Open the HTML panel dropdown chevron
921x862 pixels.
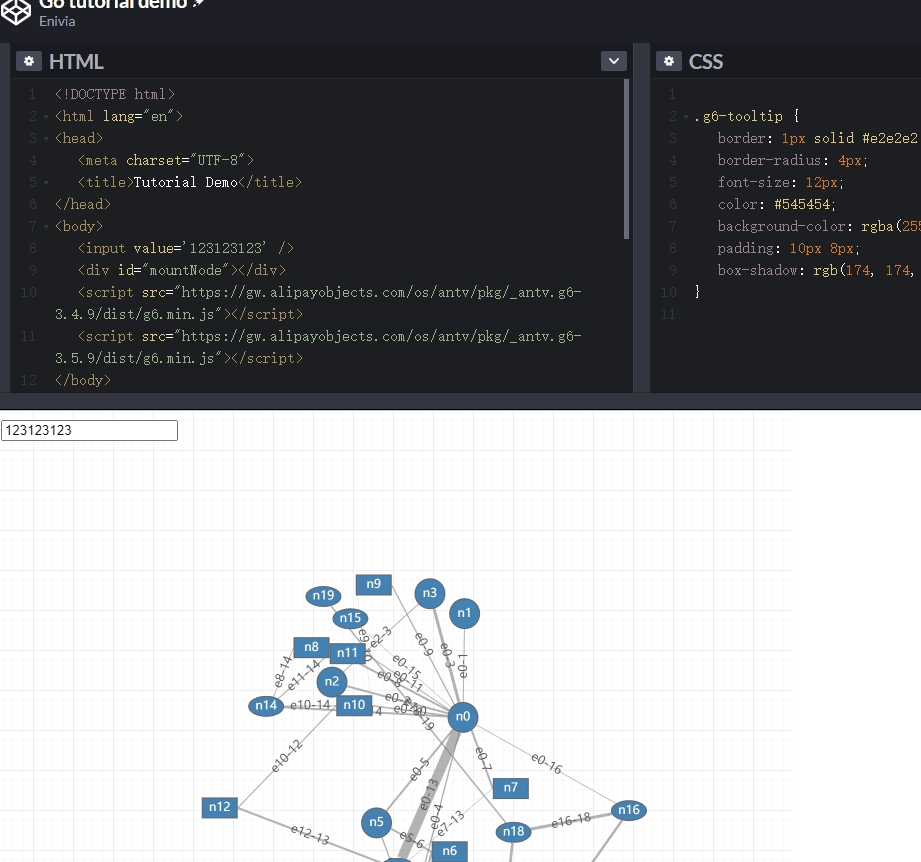[614, 61]
